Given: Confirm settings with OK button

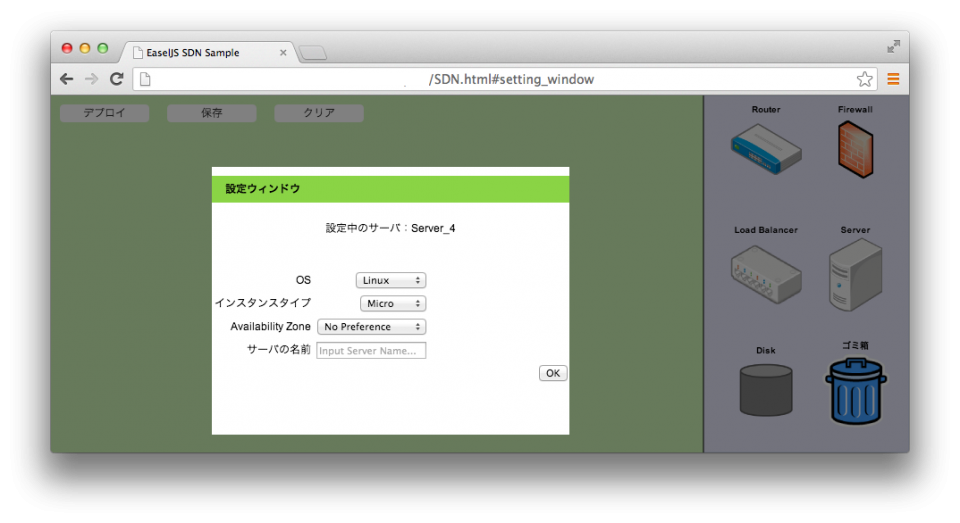Looking at the screenshot, I should tap(553, 373).
